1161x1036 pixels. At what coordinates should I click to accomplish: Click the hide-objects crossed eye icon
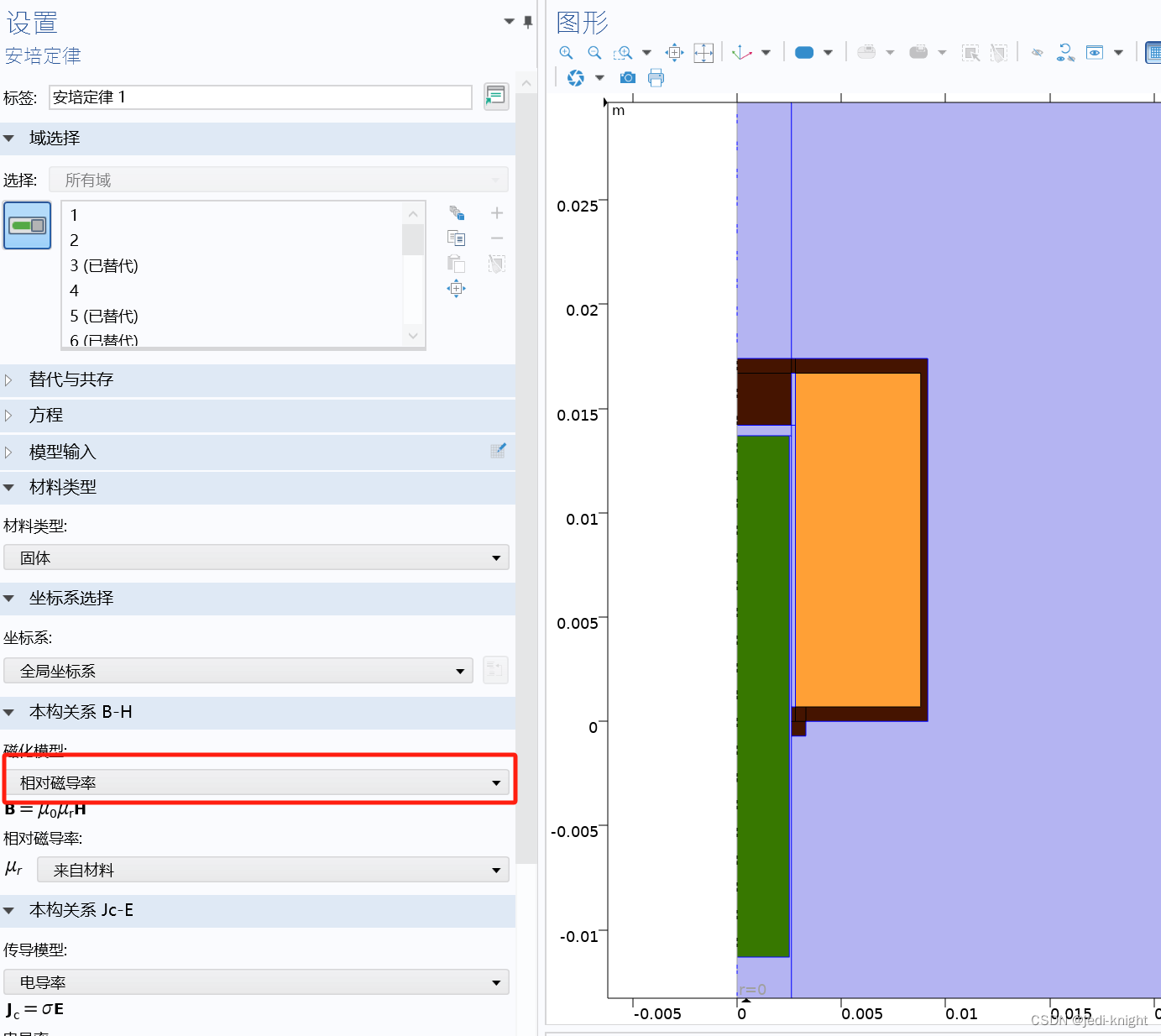click(x=1038, y=53)
